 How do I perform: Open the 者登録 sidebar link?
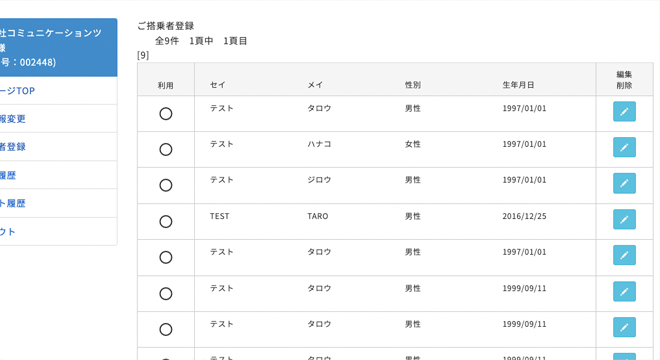13,147
